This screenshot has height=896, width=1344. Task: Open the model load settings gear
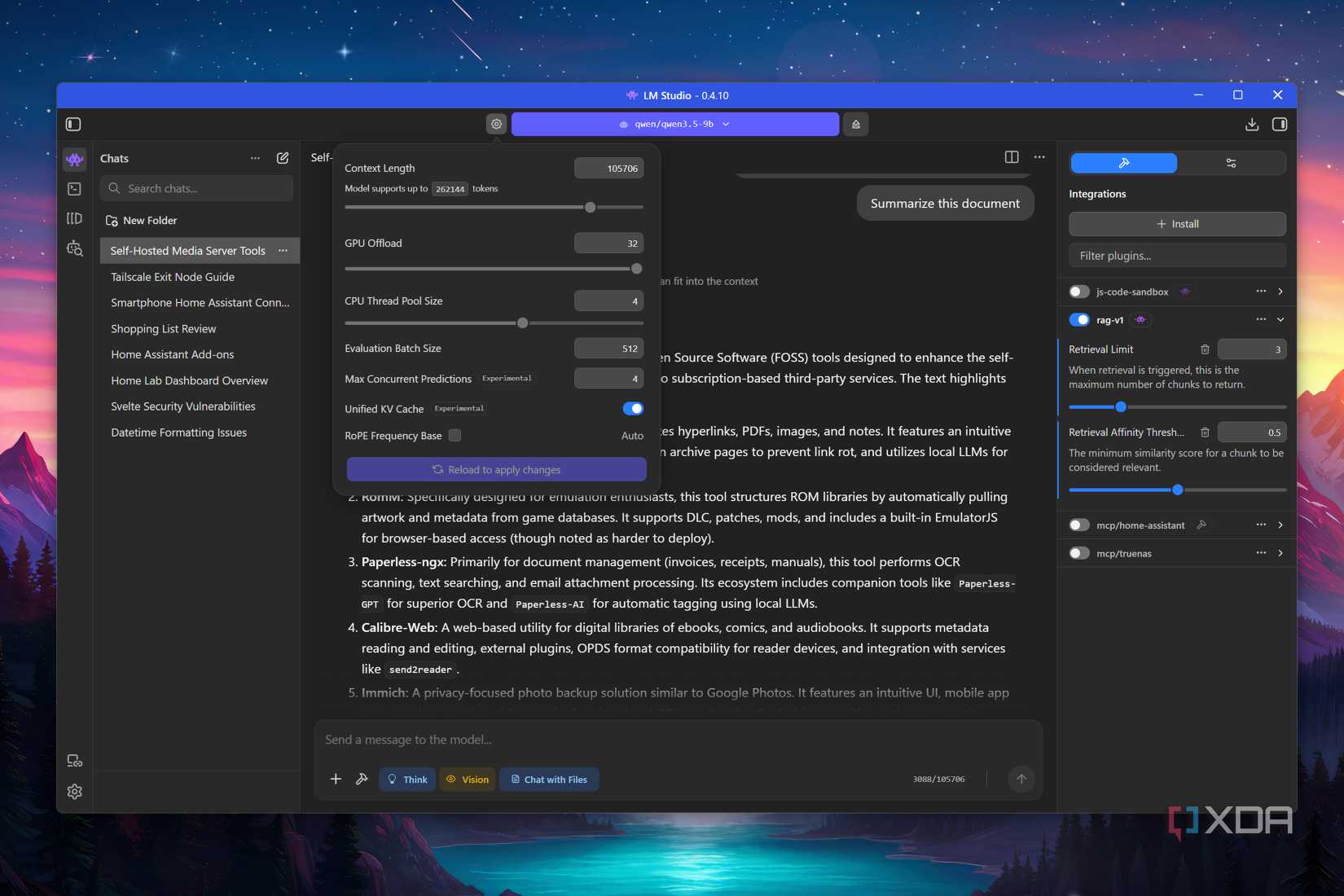[x=496, y=125]
